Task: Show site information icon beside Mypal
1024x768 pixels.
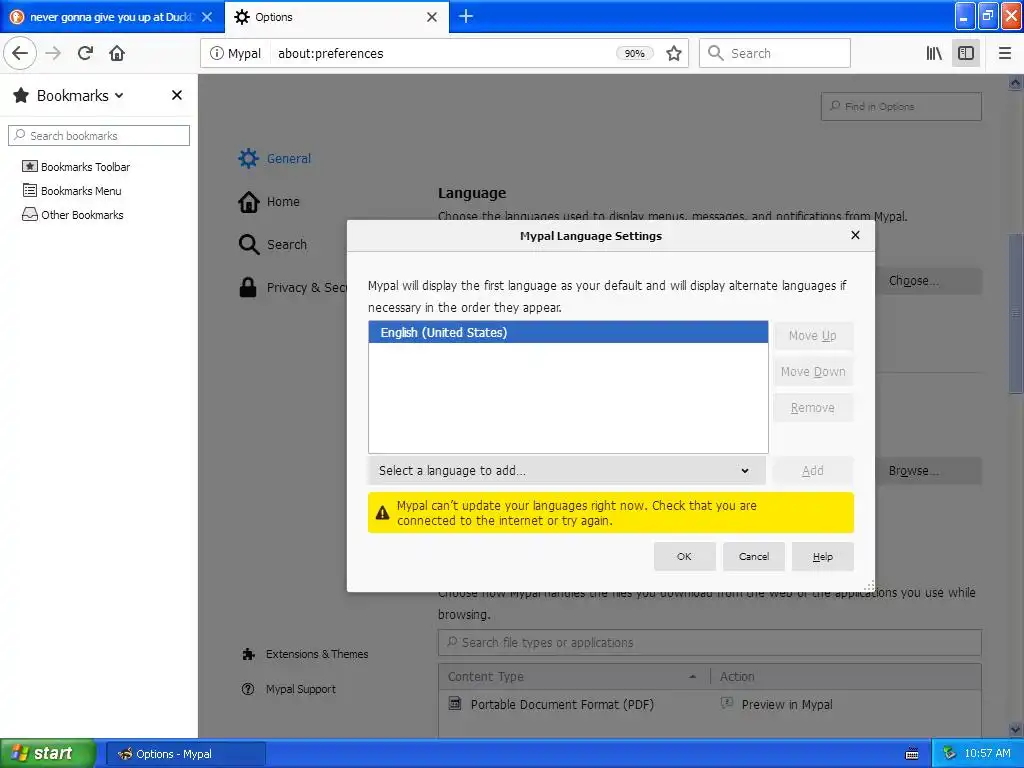Action: 216,53
